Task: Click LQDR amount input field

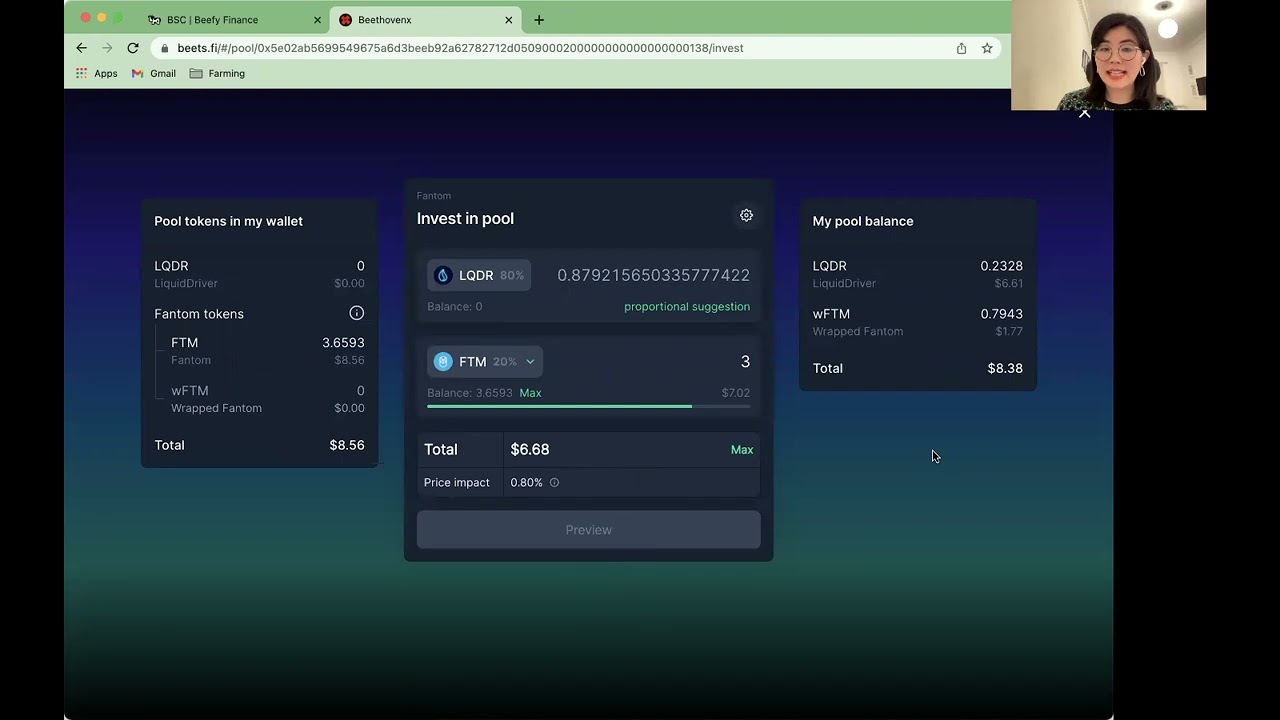Action: point(653,275)
